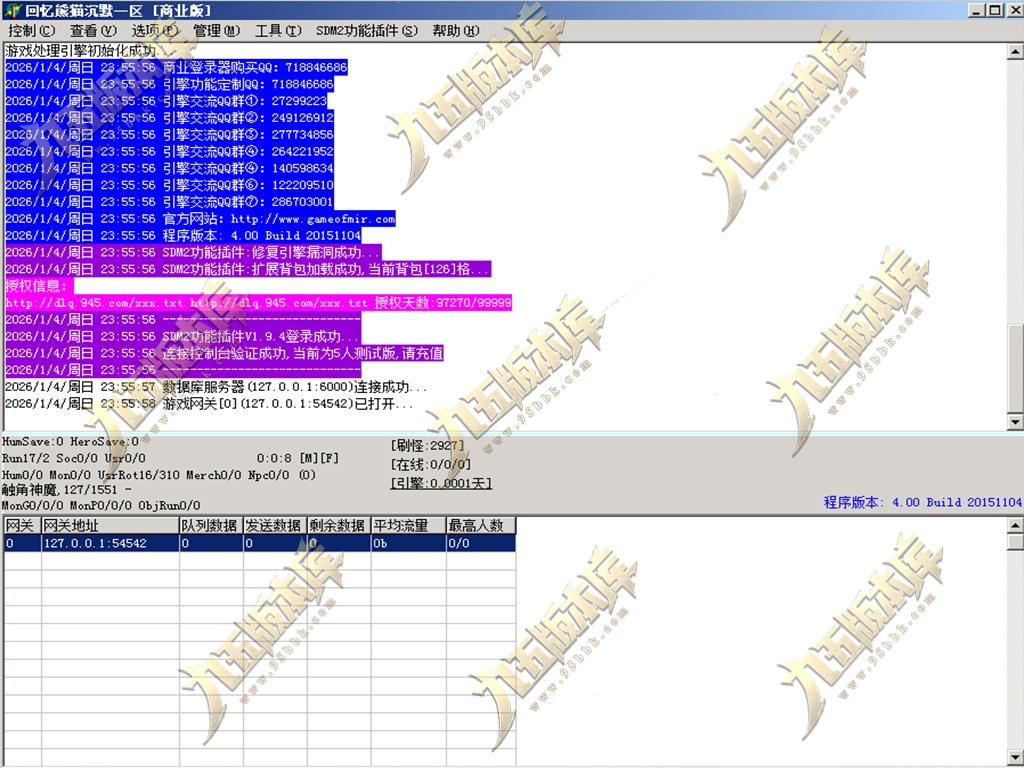Viewport: 1024px width, 768px height.
Task: Maximize the game server window
Action: (994, 10)
